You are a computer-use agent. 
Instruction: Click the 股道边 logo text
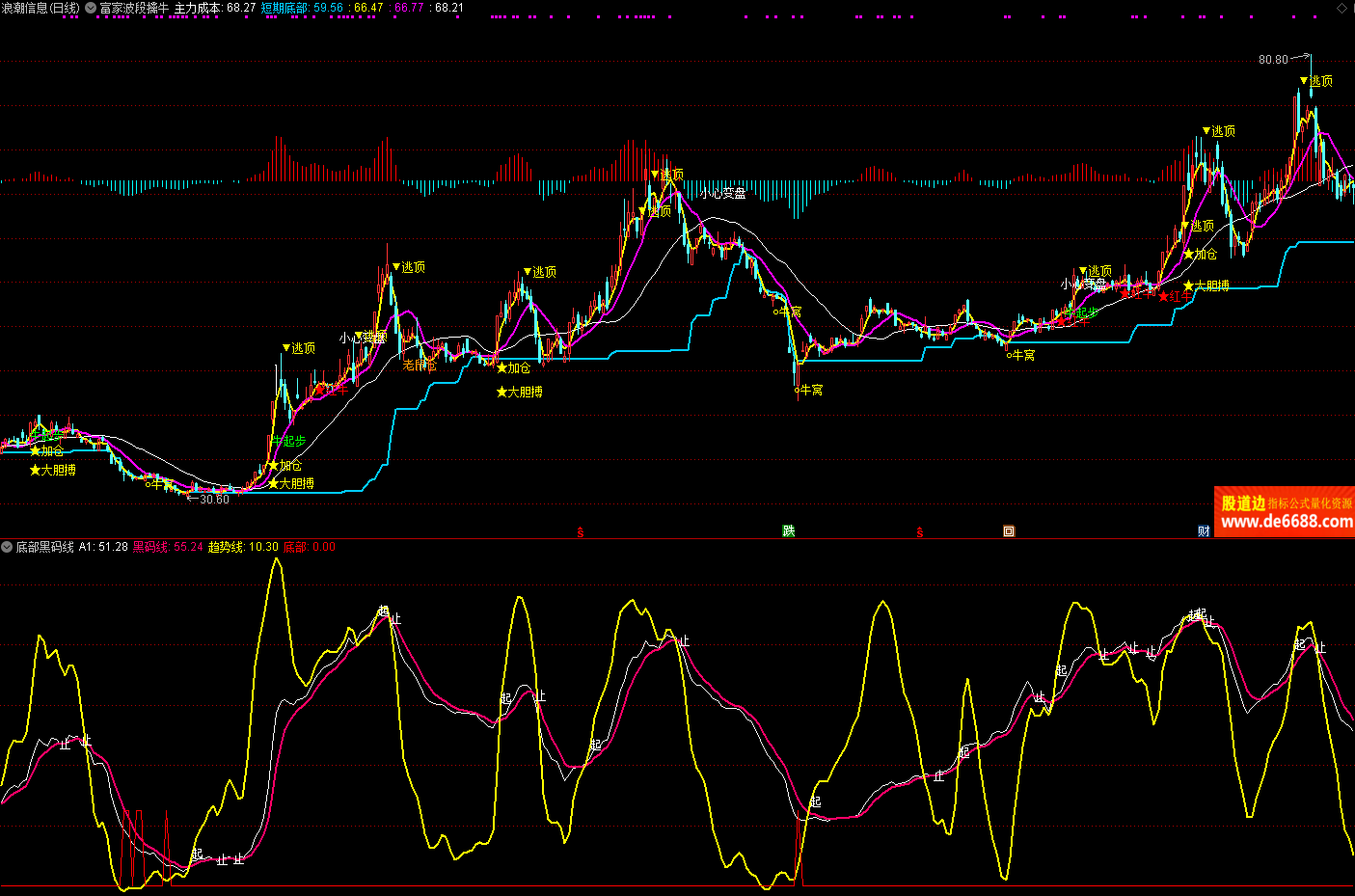[1242, 503]
